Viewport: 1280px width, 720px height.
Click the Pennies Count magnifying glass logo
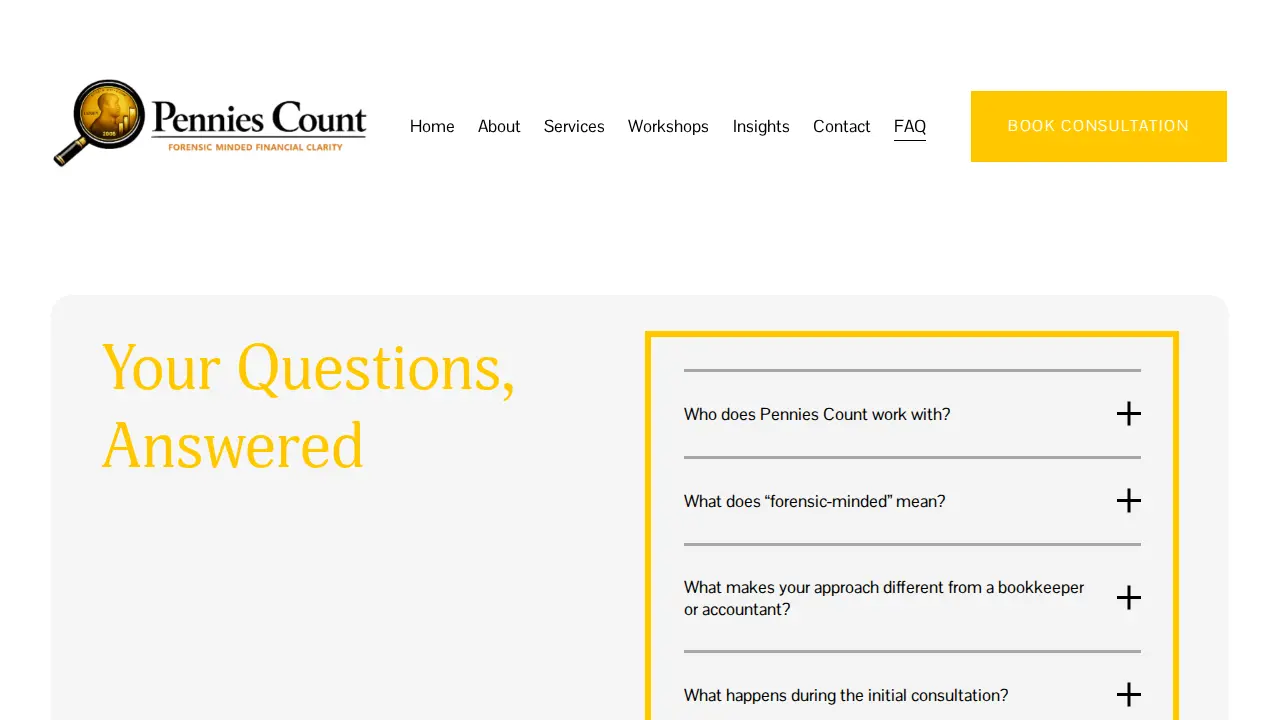coord(210,123)
